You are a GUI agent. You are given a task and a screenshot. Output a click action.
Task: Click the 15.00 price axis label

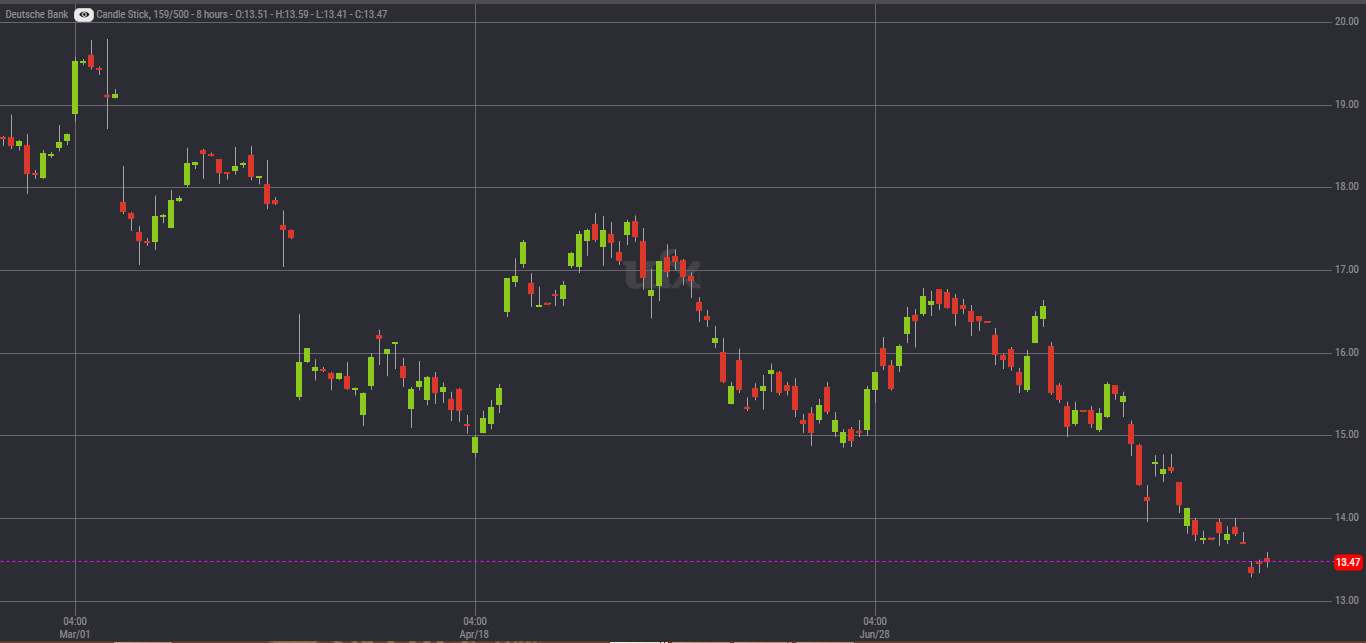pyautogui.click(x=1347, y=435)
